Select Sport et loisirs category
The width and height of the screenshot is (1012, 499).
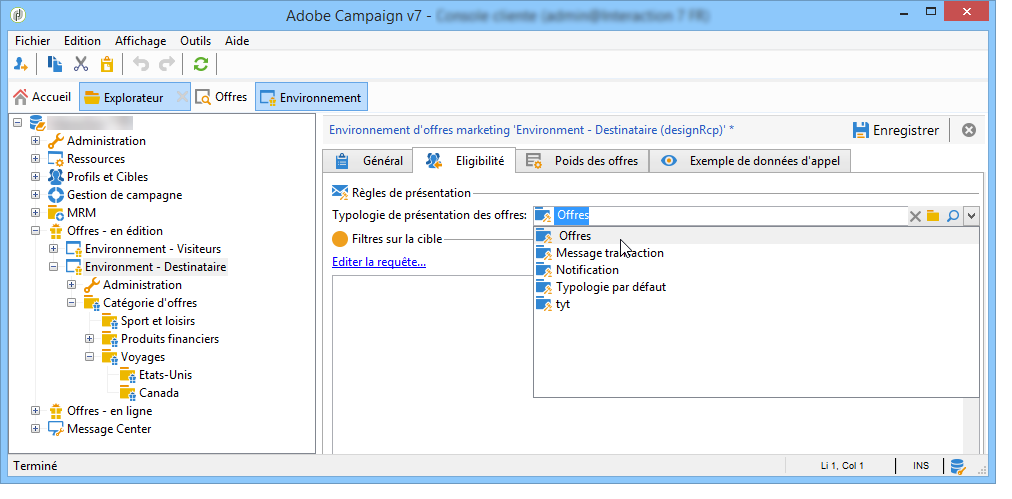[x=157, y=321]
